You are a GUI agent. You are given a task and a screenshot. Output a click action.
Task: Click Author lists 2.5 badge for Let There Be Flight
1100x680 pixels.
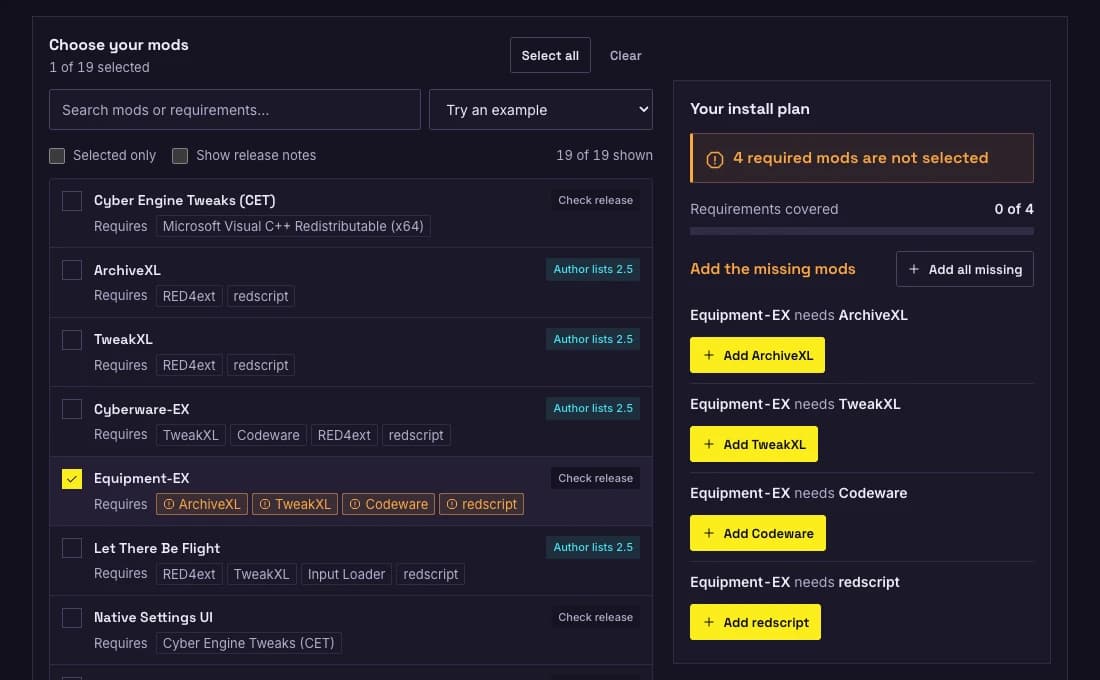(x=593, y=547)
